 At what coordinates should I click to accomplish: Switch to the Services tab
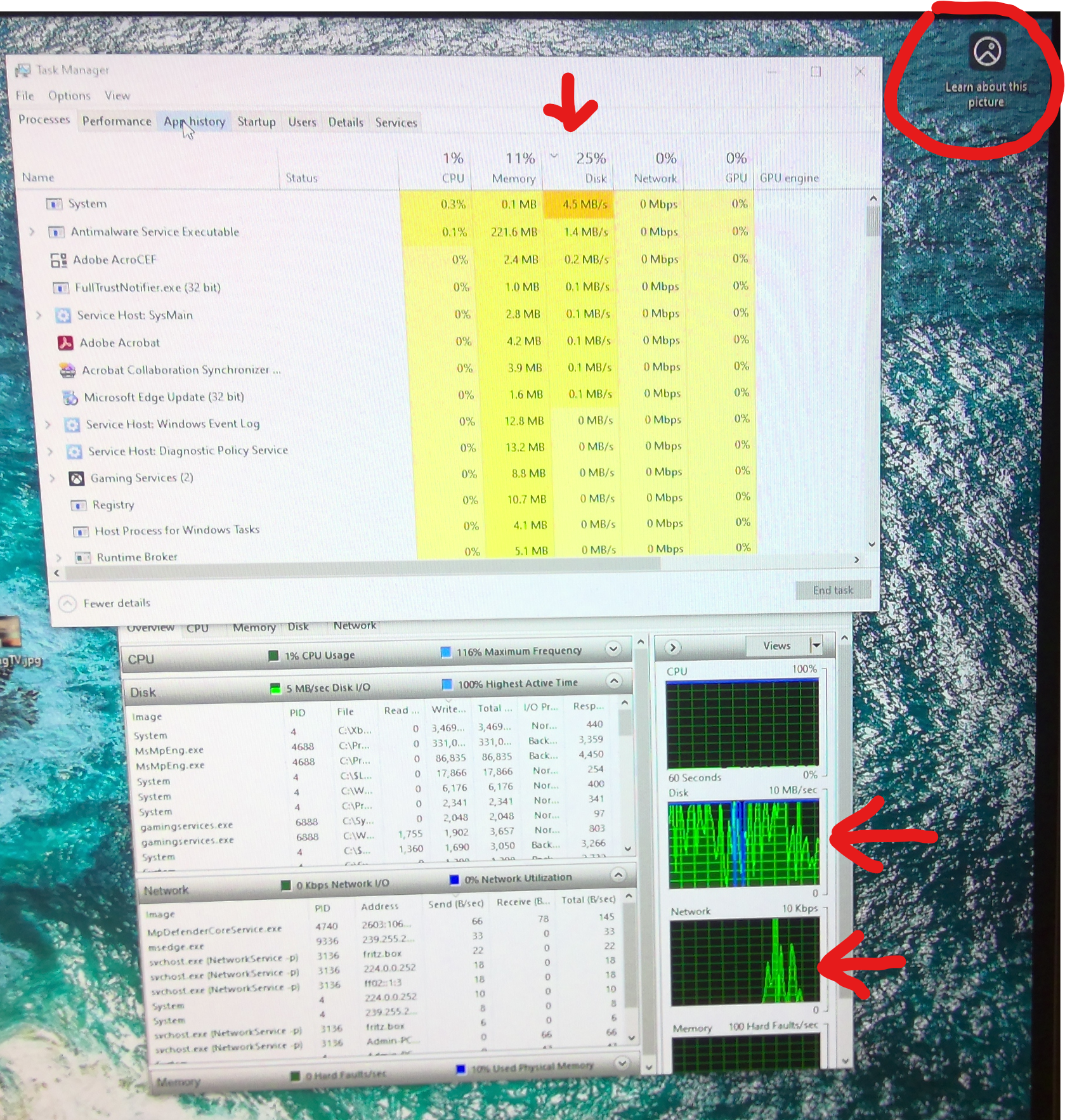(x=396, y=122)
